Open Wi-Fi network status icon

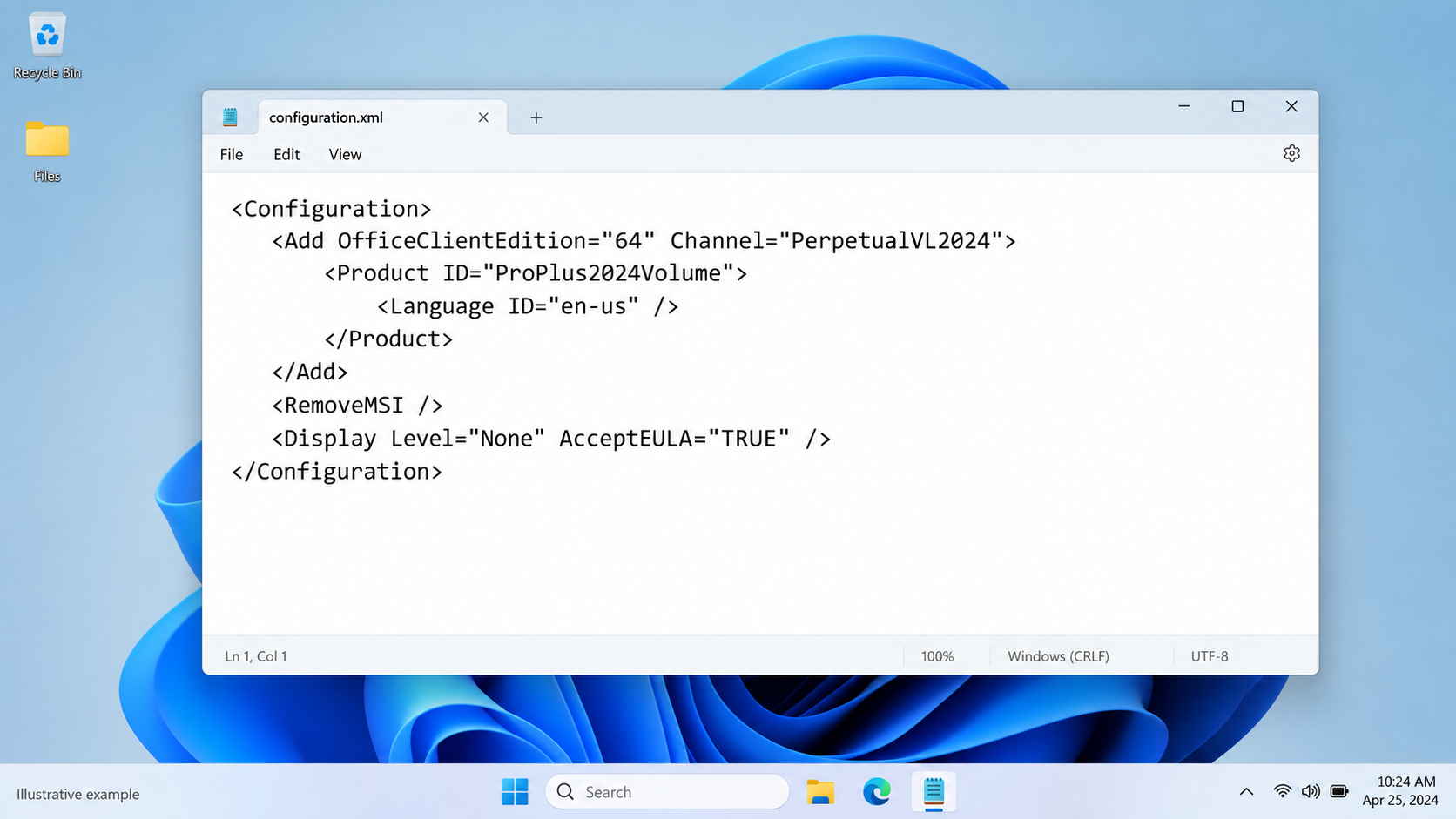coord(1282,792)
